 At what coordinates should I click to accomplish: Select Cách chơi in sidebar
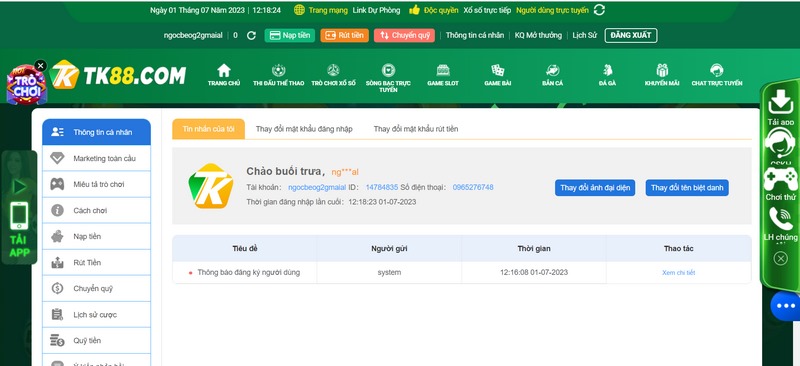[96, 210]
